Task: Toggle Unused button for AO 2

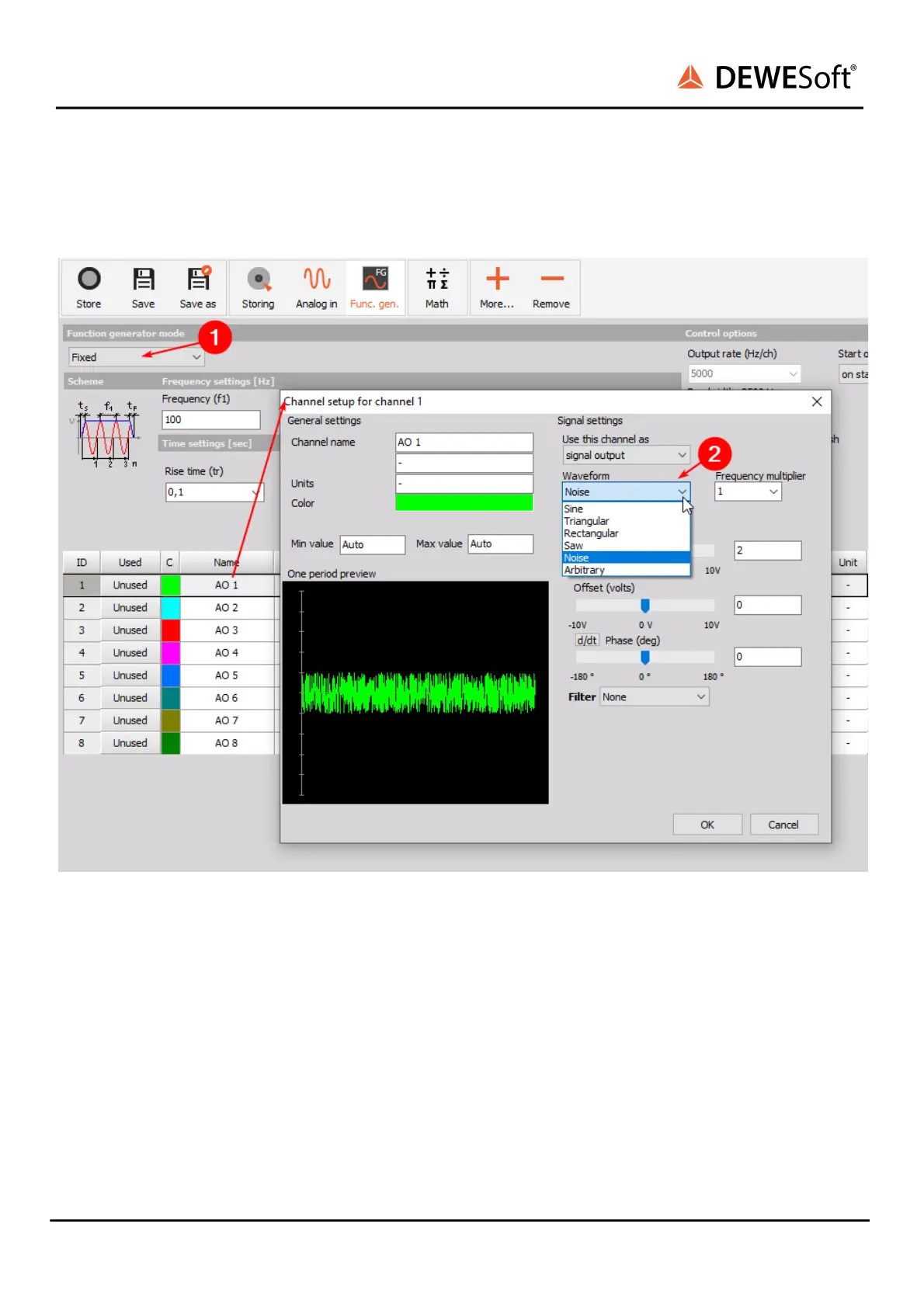Action: click(x=130, y=608)
